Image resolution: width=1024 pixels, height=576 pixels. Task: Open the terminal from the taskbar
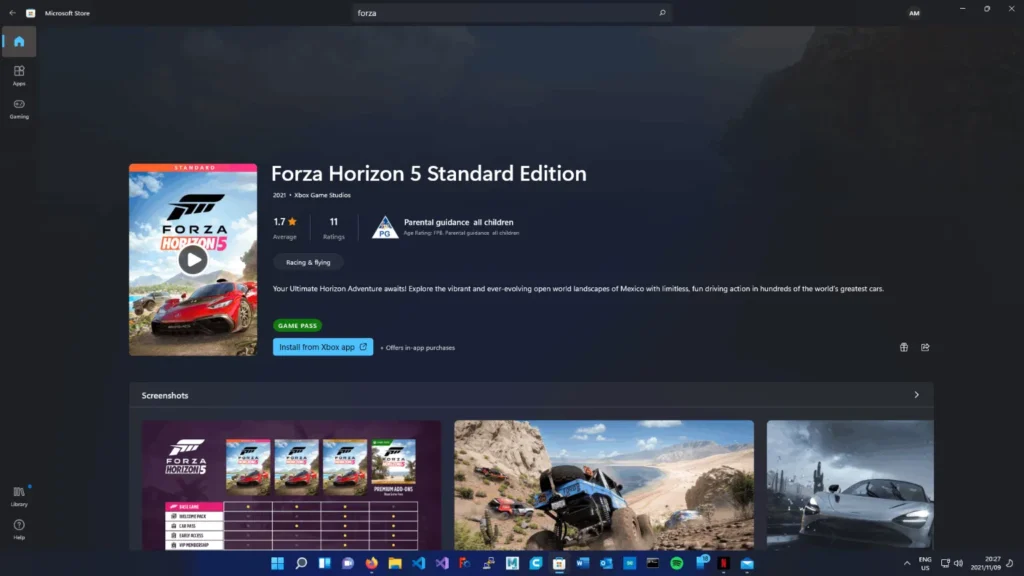(653, 563)
